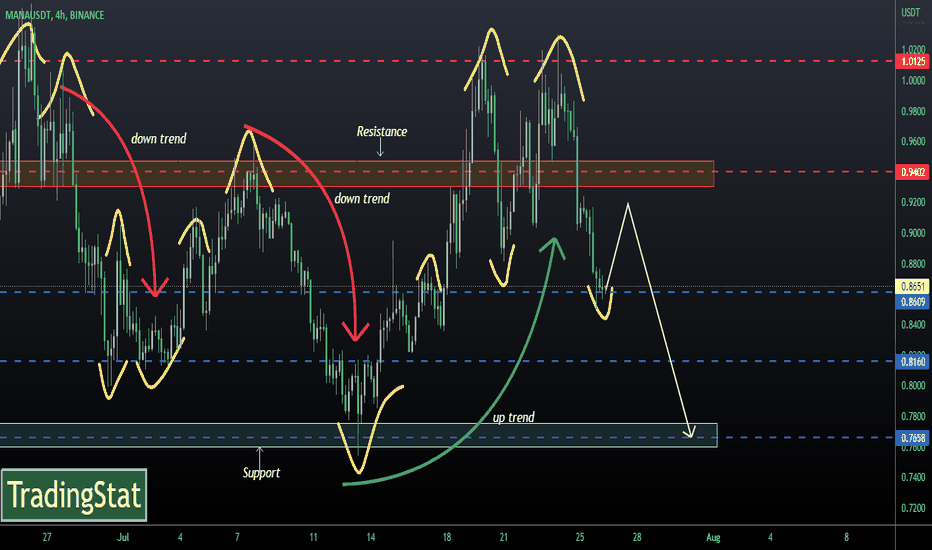
Task: Click the Aug label on time axis
Action: coord(713,537)
